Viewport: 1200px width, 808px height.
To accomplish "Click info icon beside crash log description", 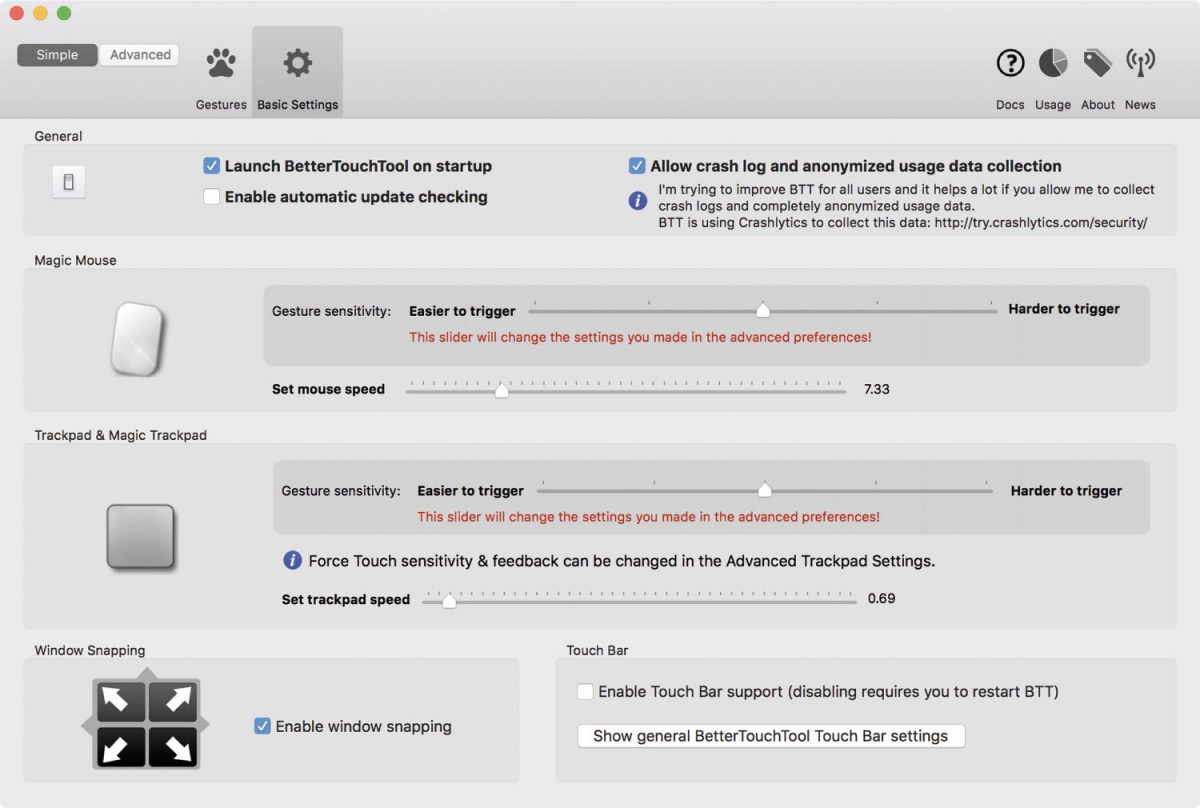I will (x=637, y=200).
